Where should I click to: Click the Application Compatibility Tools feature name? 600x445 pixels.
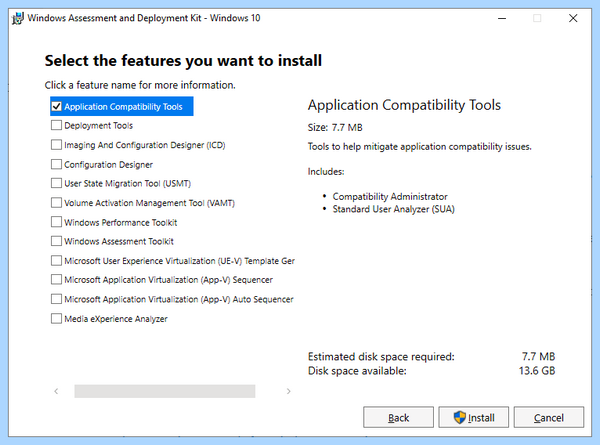[x=123, y=107]
